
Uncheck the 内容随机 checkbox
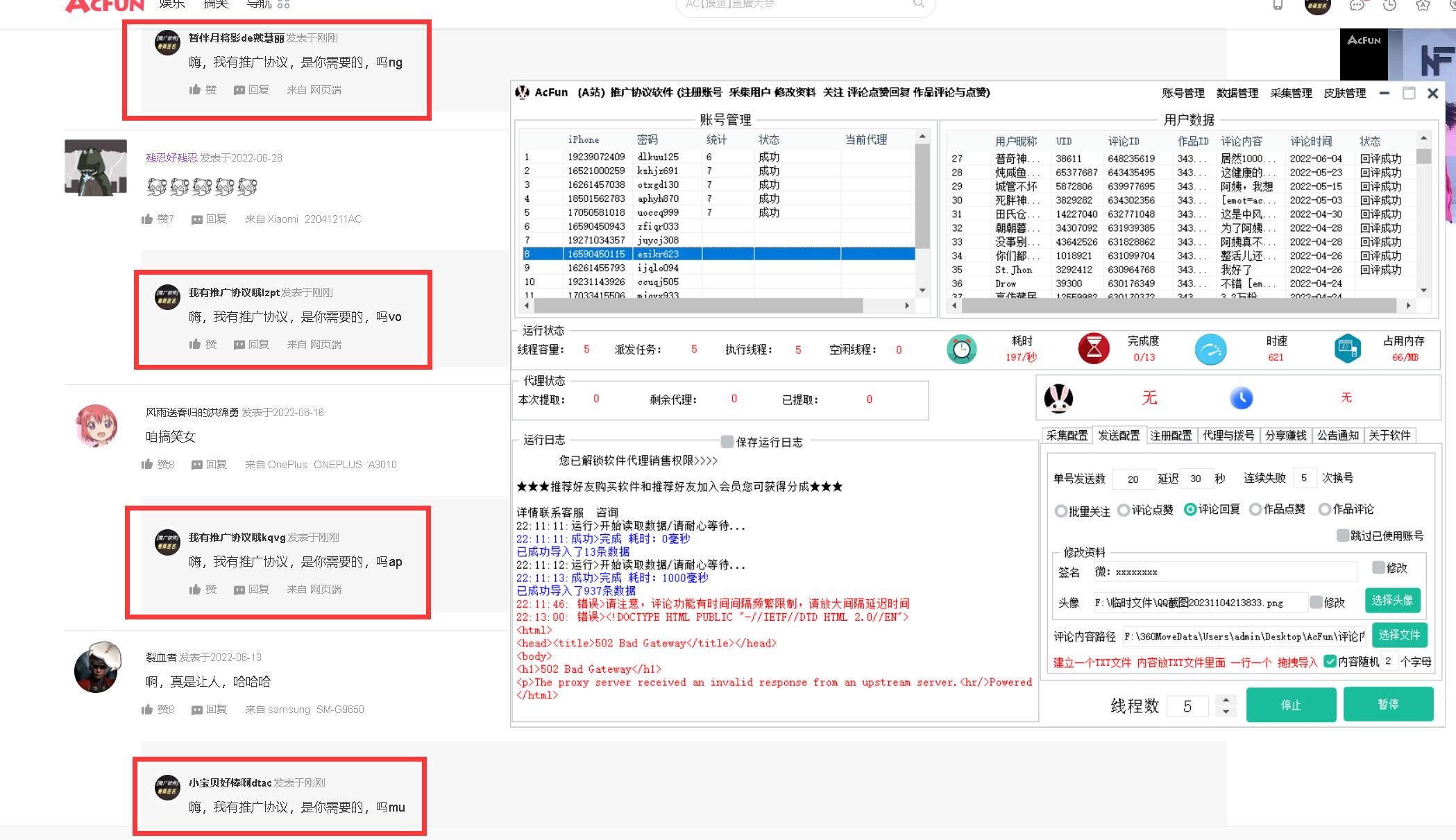[x=1330, y=661]
